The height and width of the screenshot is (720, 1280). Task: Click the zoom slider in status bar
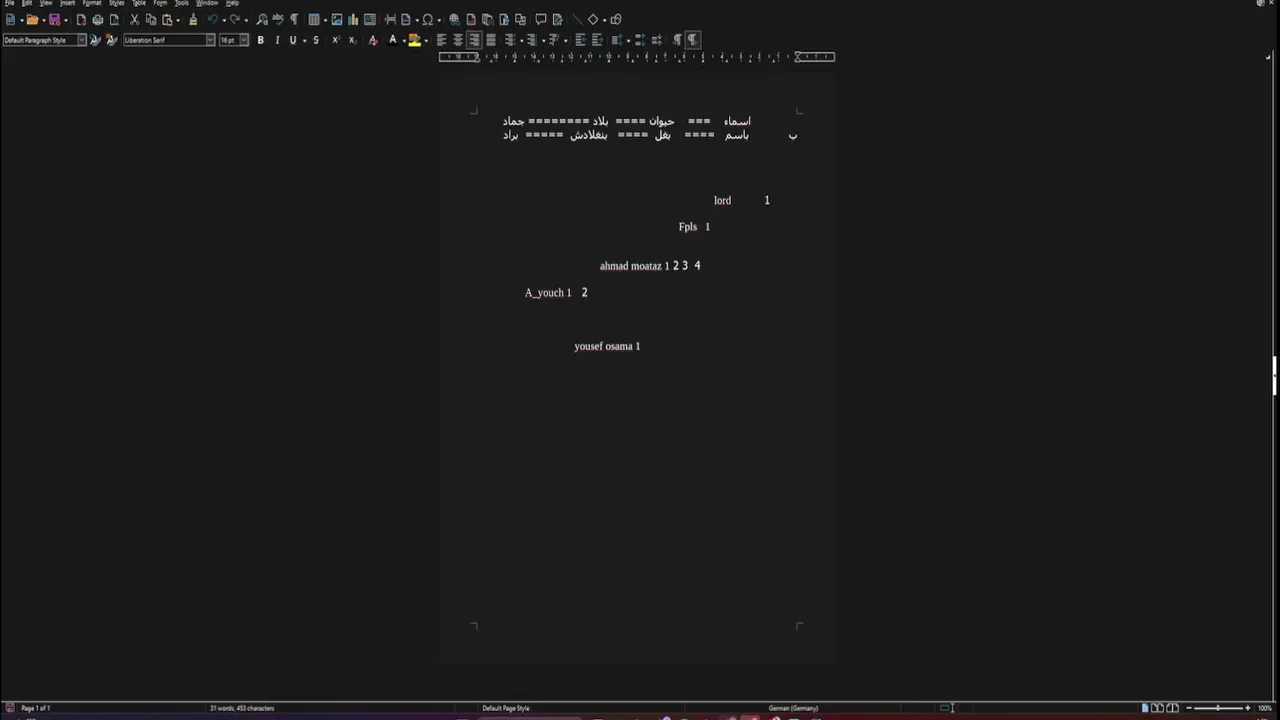point(1217,708)
